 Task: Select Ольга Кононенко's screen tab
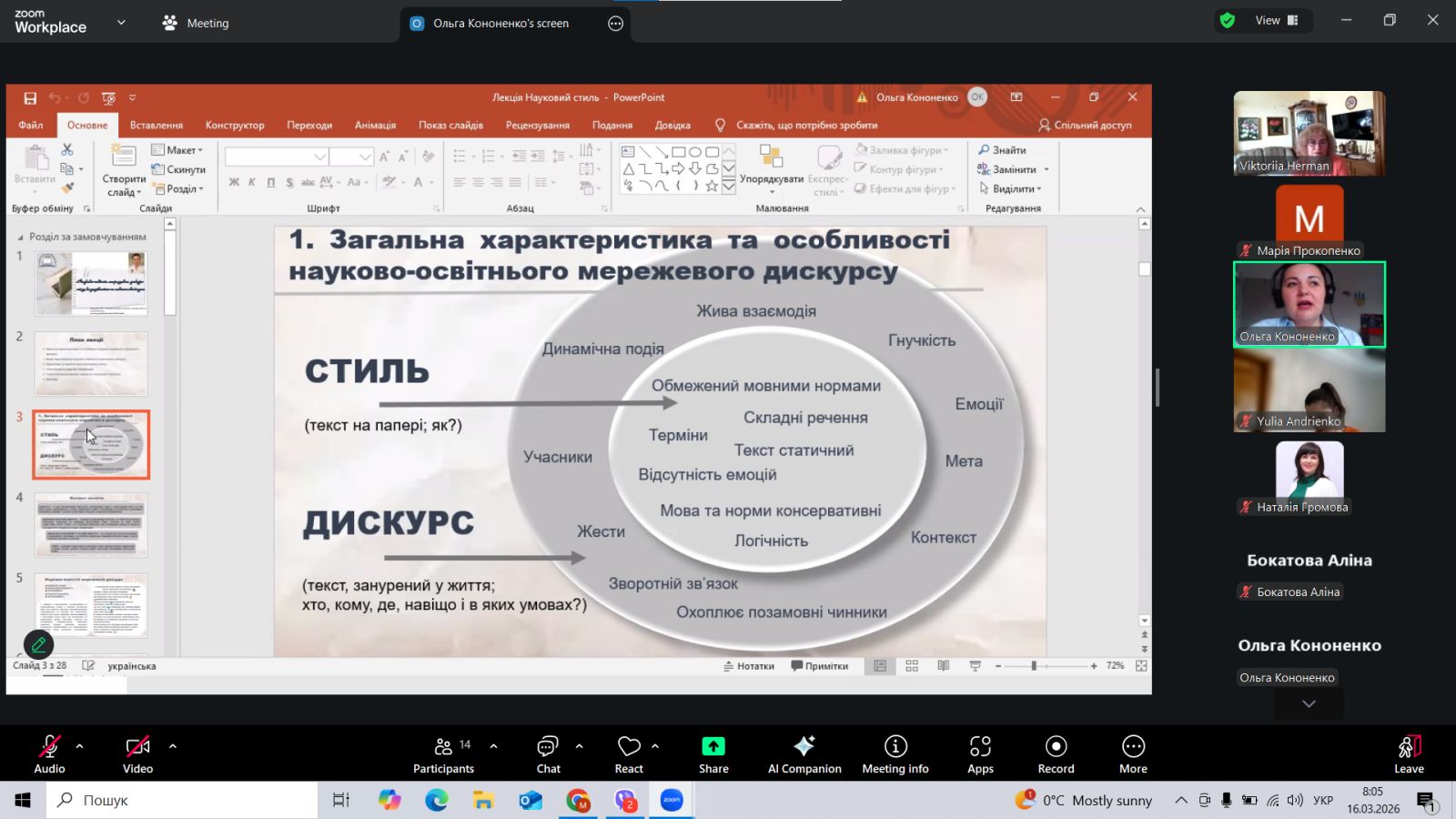pyautogui.click(x=500, y=24)
